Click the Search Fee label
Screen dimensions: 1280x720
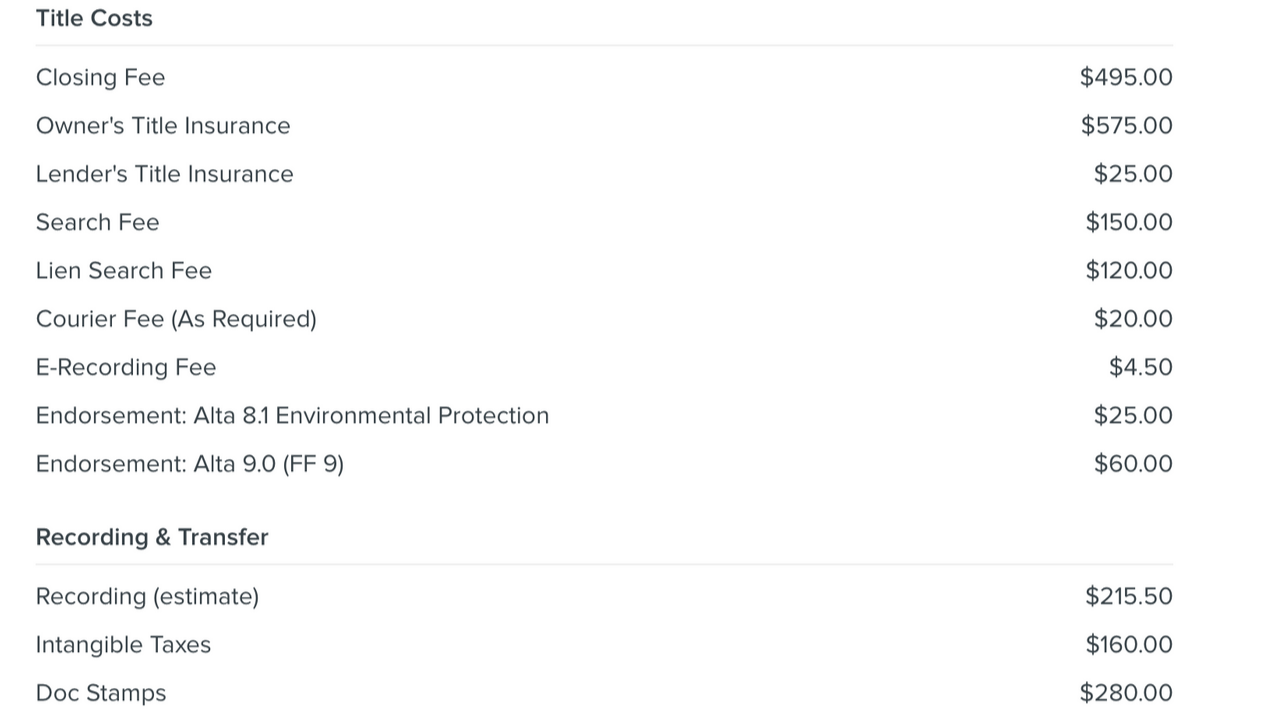point(98,222)
